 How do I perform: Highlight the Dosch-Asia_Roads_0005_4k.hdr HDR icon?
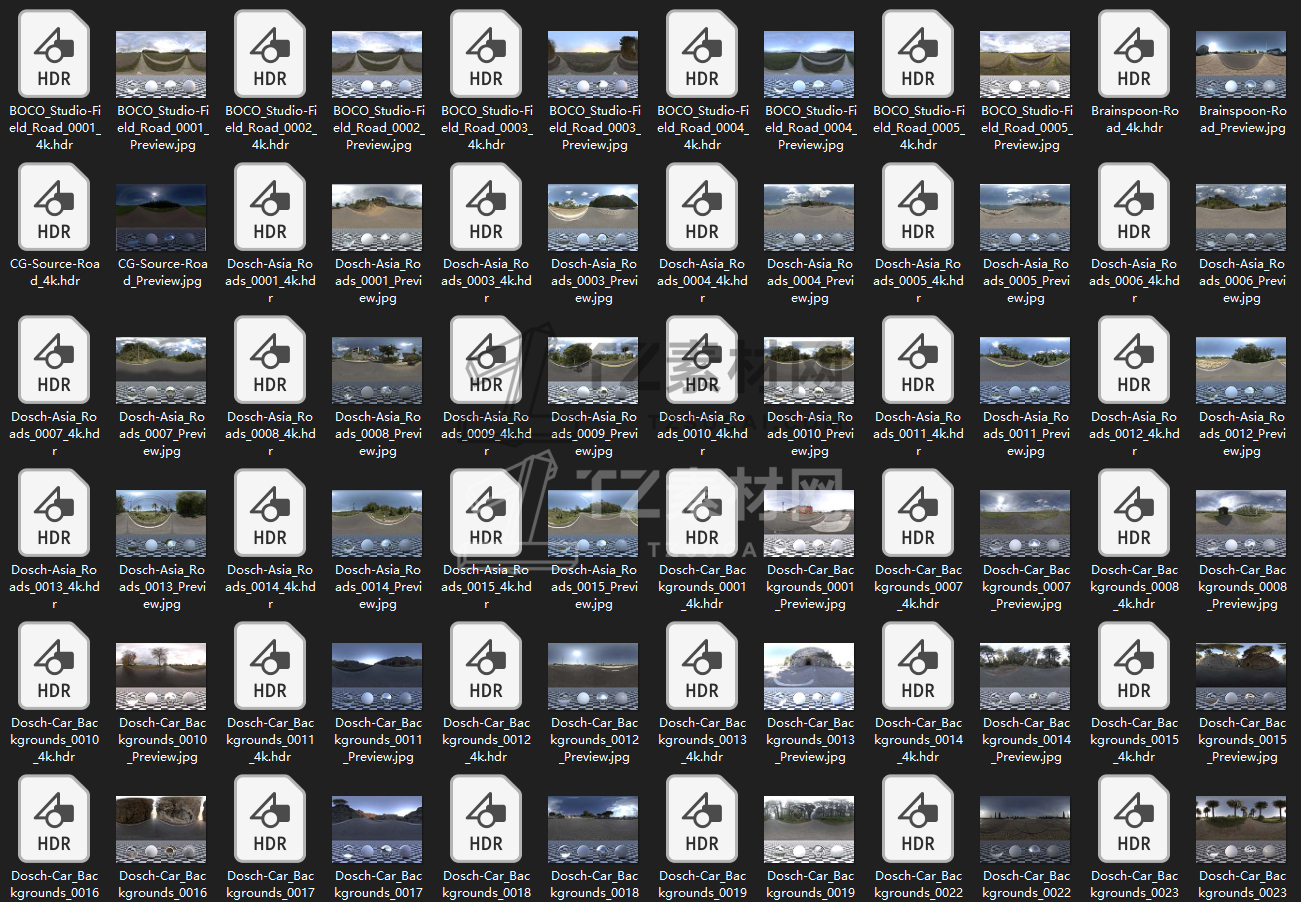(x=918, y=208)
